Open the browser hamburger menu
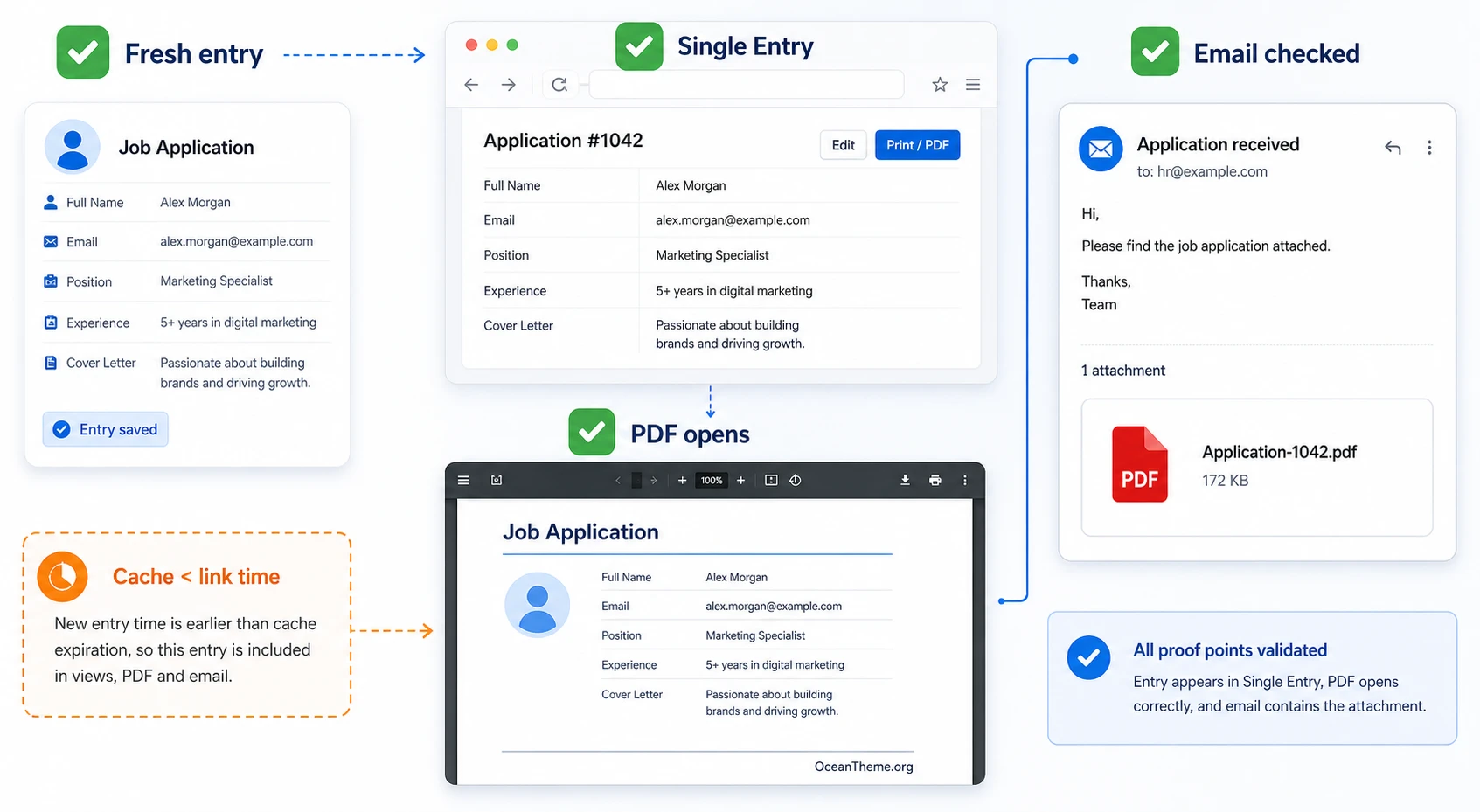The width and height of the screenshot is (1480, 812). pyautogui.click(x=973, y=85)
